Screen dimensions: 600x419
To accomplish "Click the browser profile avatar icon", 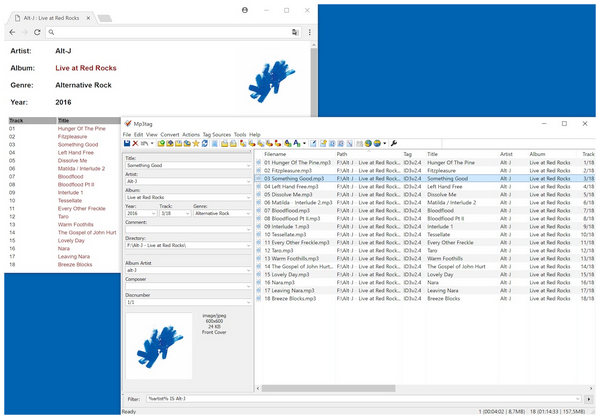I will [x=245, y=10].
